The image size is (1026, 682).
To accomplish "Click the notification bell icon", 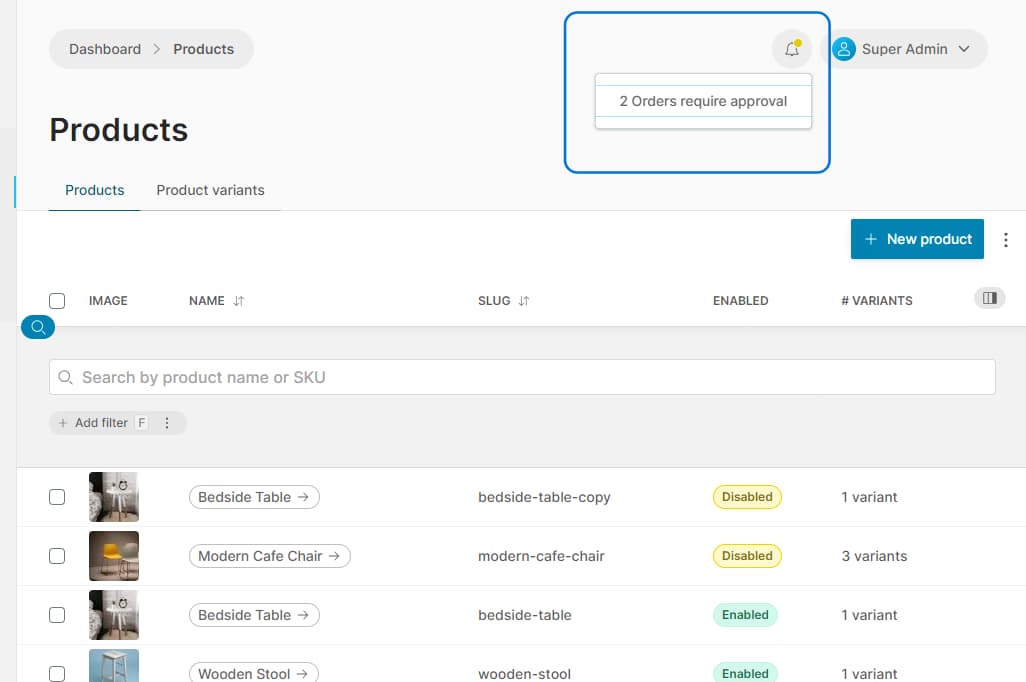I will [791, 49].
